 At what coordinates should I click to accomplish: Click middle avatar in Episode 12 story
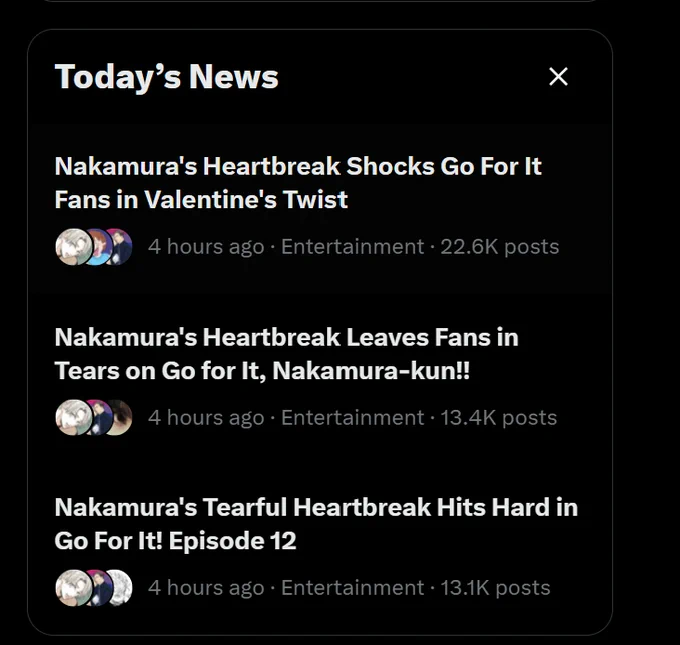(x=99, y=588)
